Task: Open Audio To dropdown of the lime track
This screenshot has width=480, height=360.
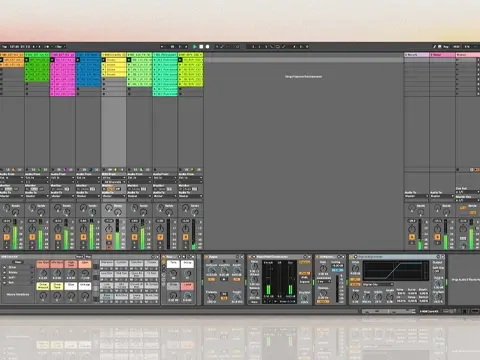Action: (190, 196)
